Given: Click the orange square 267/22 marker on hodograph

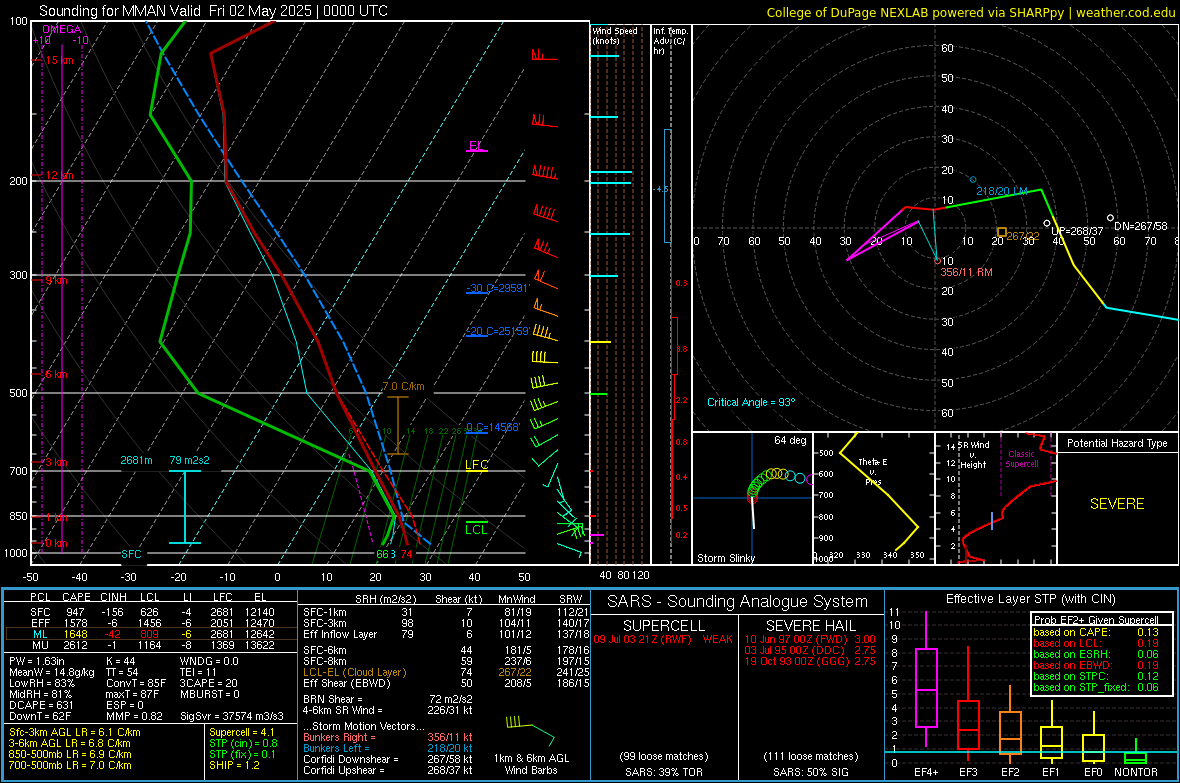Looking at the screenshot, I should (1002, 233).
